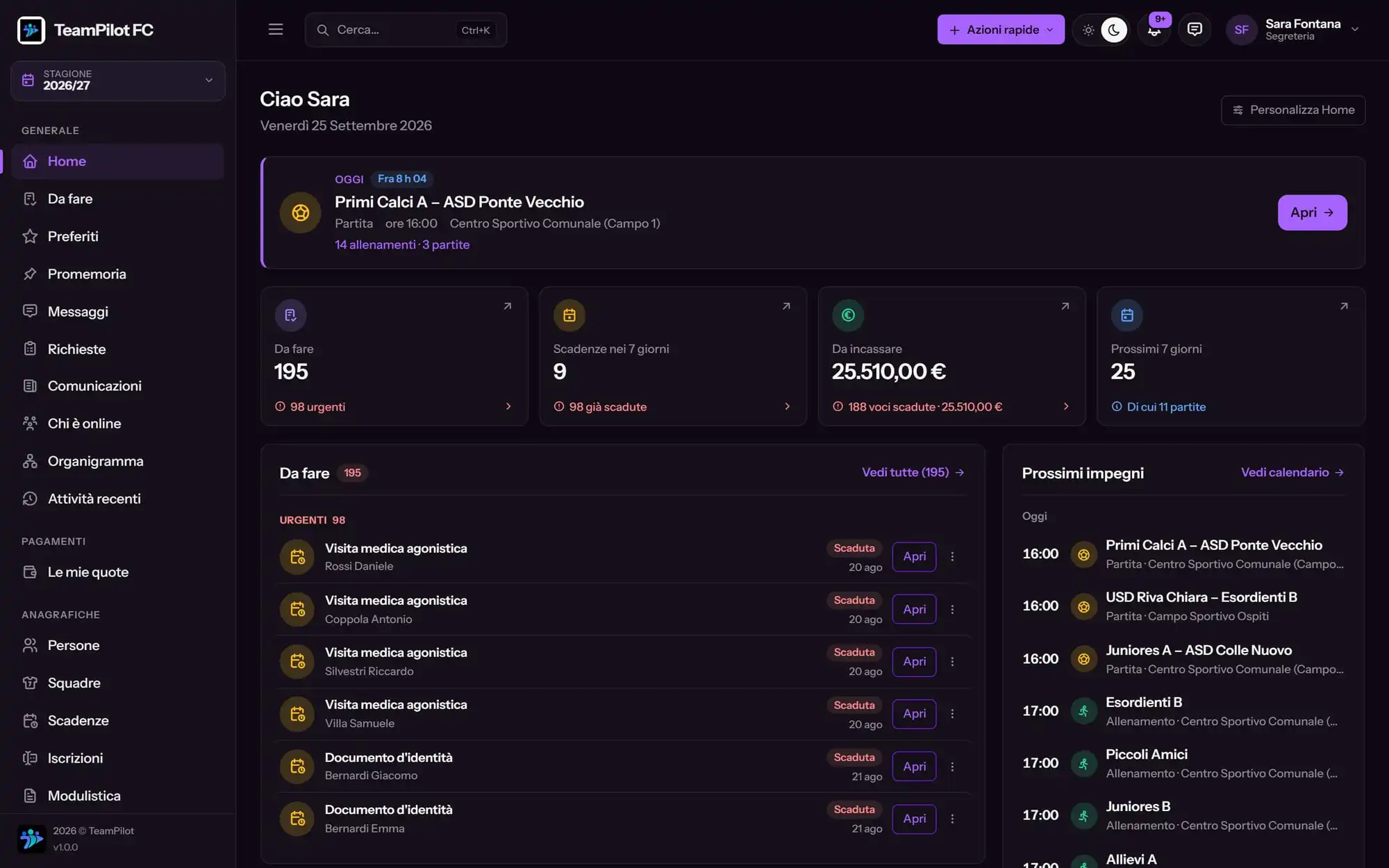
Task: Select dark mode moon toggle
Action: point(1114,30)
